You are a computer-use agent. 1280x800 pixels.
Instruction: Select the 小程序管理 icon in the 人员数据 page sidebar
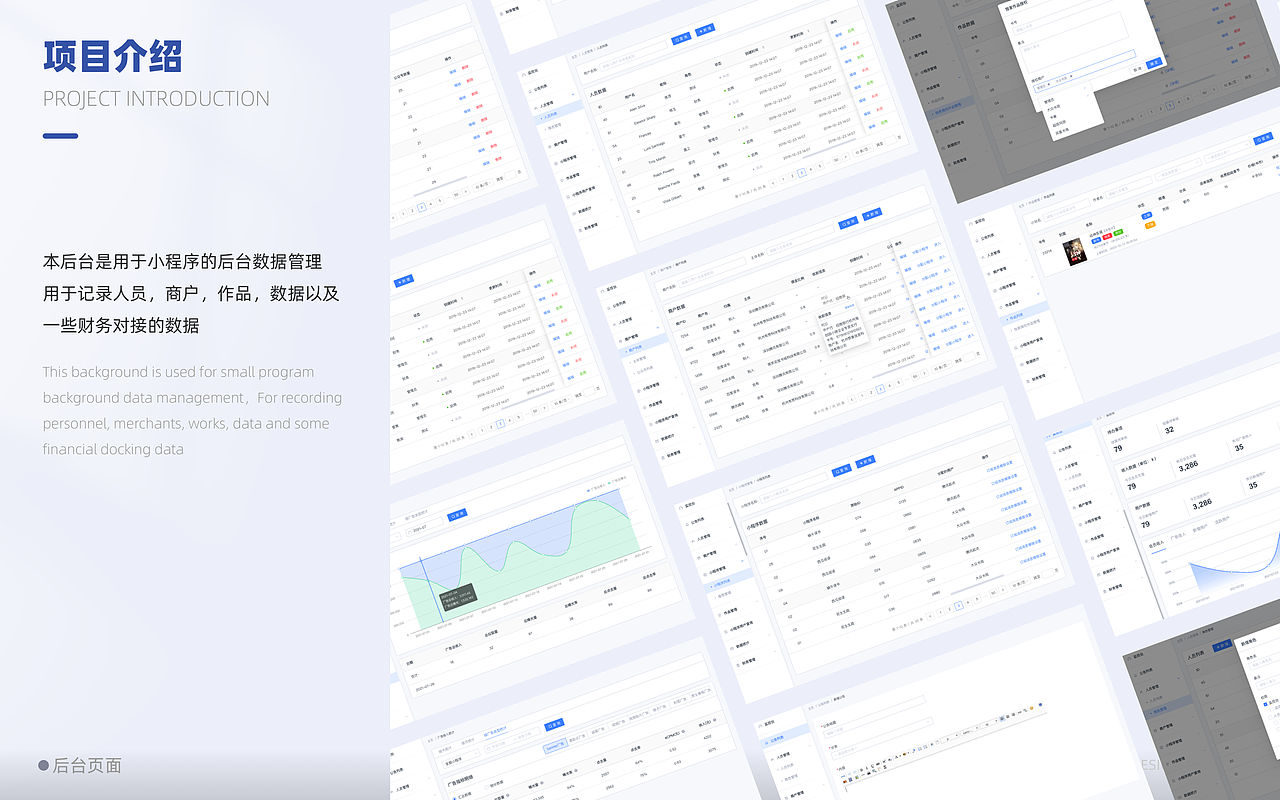point(556,163)
